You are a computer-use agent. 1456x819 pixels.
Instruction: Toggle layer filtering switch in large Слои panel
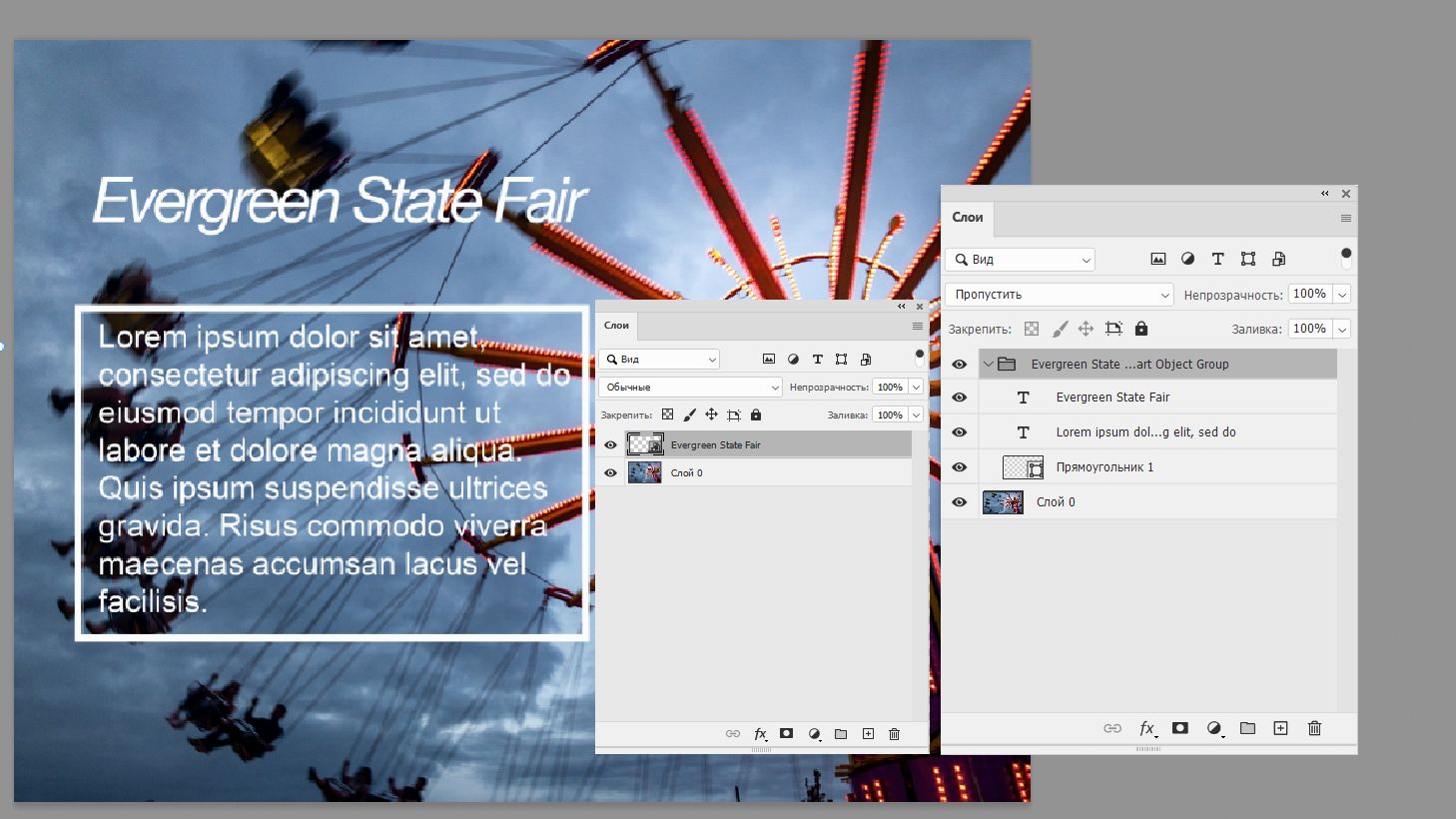[1346, 258]
